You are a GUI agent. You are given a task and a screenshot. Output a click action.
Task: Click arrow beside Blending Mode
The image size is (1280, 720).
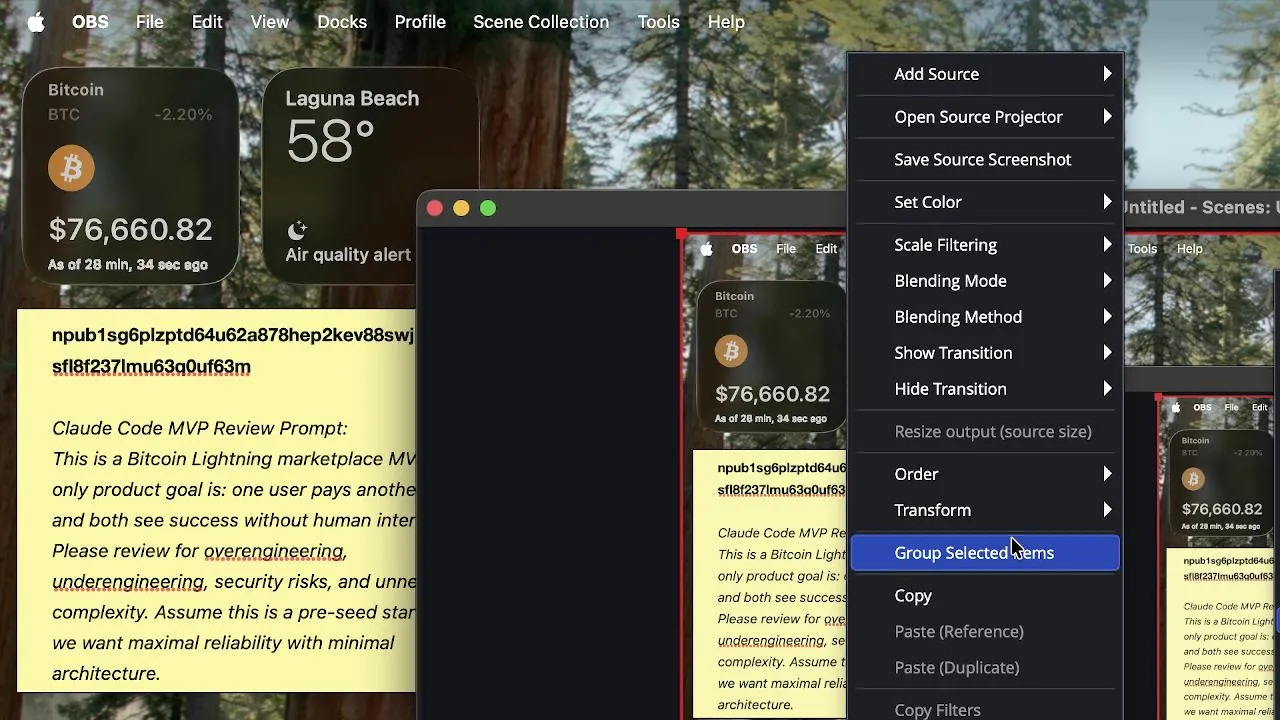click(x=1107, y=281)
